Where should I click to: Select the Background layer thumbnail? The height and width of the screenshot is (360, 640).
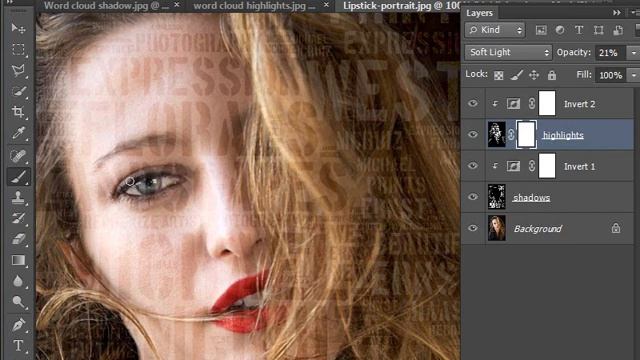[497, 228]
